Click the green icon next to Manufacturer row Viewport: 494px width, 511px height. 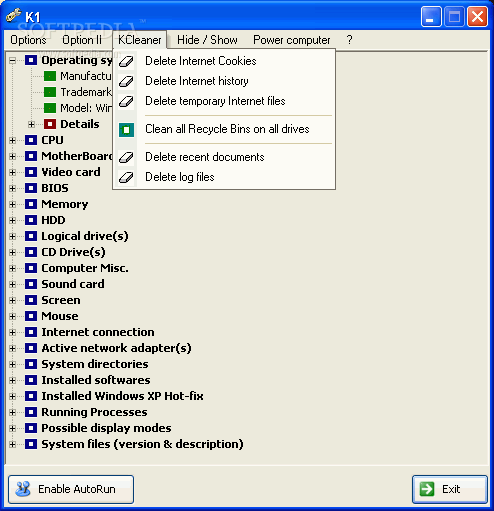click(50, 76)
